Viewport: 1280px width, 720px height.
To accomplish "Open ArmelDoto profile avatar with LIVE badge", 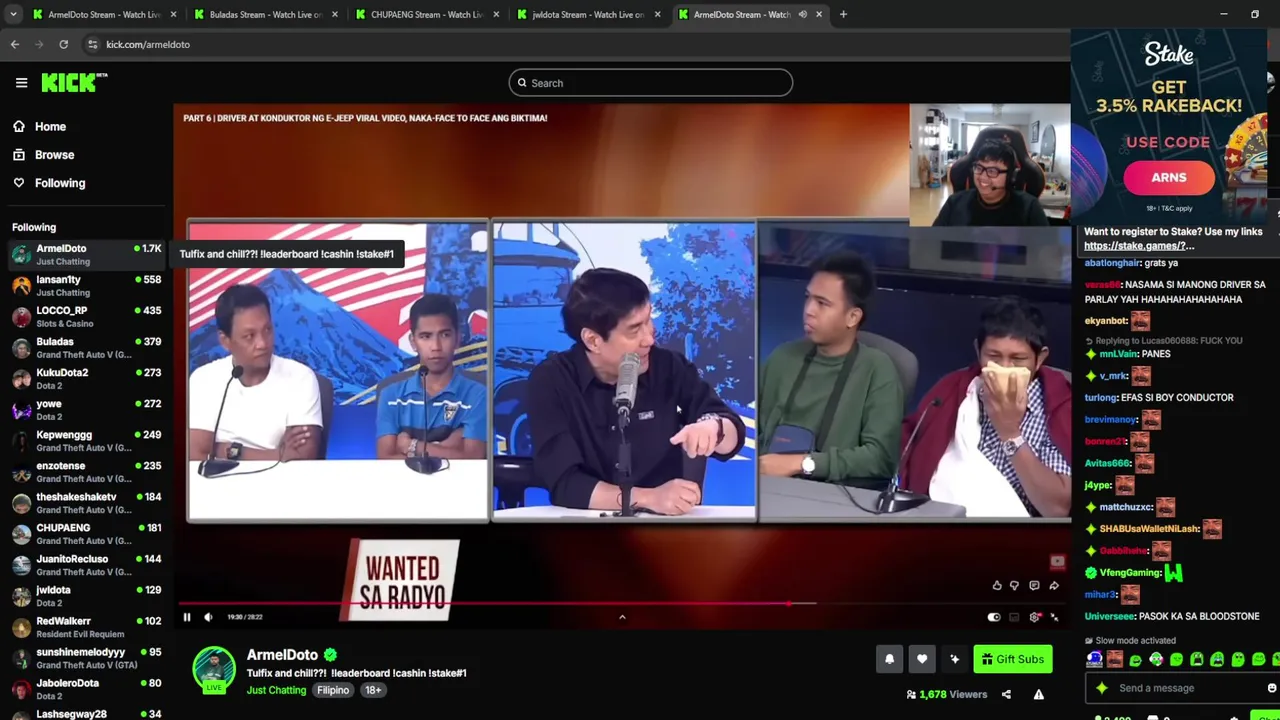I will coord(214,670).
